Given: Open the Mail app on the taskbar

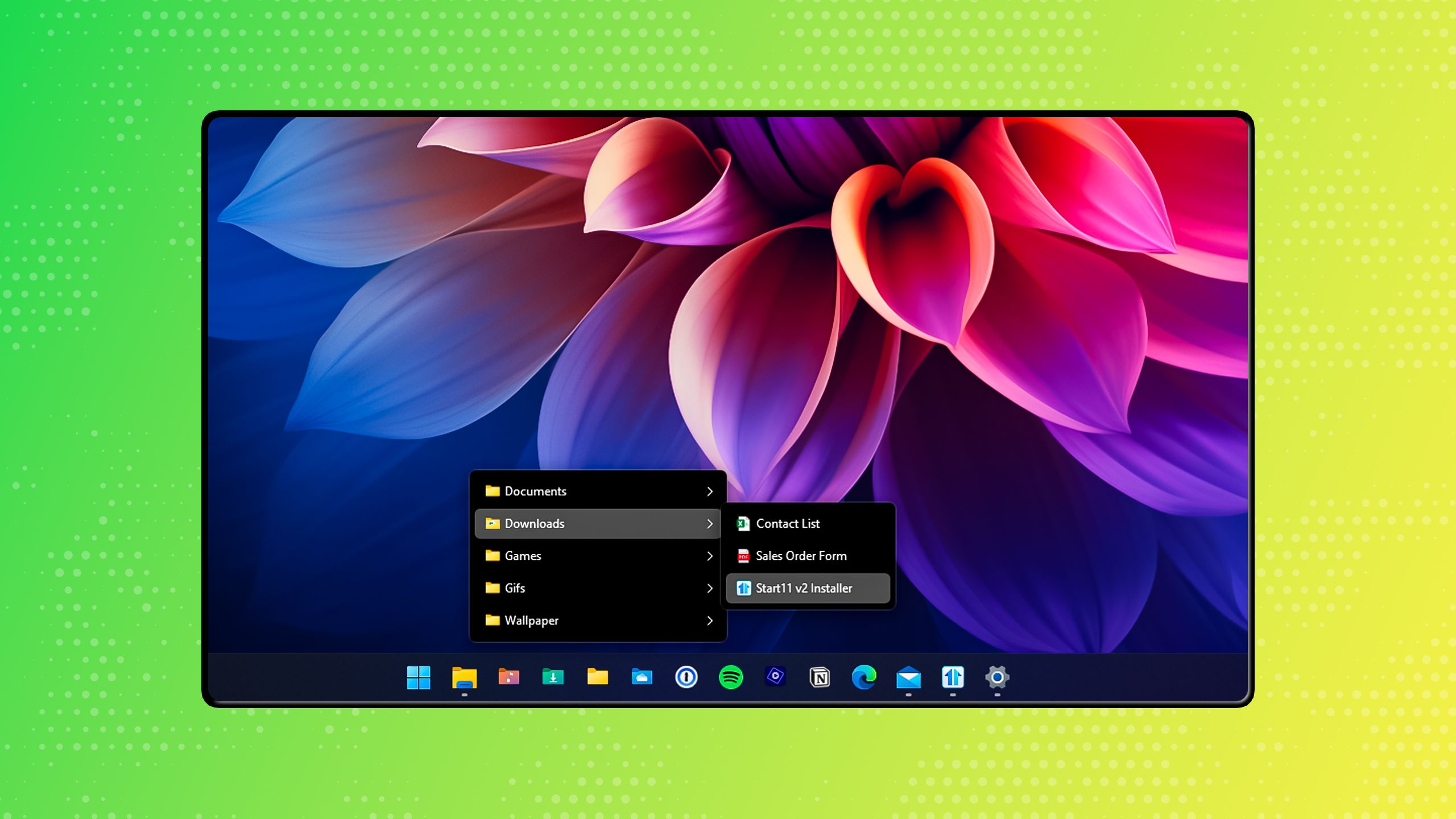Looking at the screenshot, I should [x=908, y=677].
